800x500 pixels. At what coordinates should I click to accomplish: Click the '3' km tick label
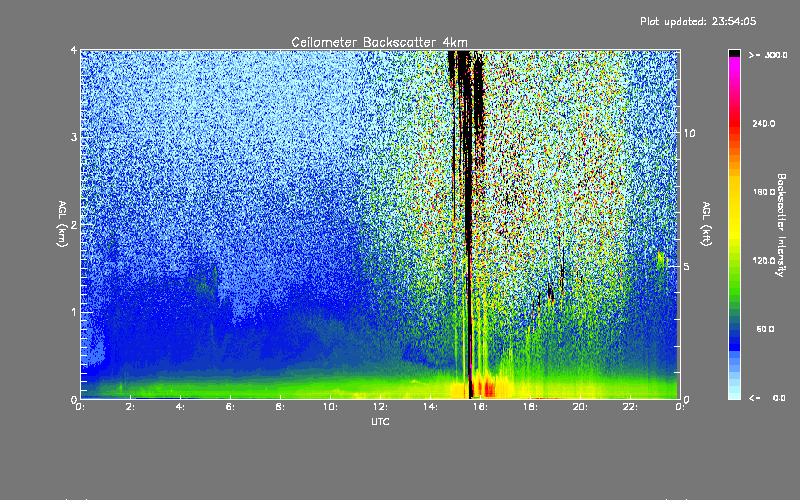[74, 137]
